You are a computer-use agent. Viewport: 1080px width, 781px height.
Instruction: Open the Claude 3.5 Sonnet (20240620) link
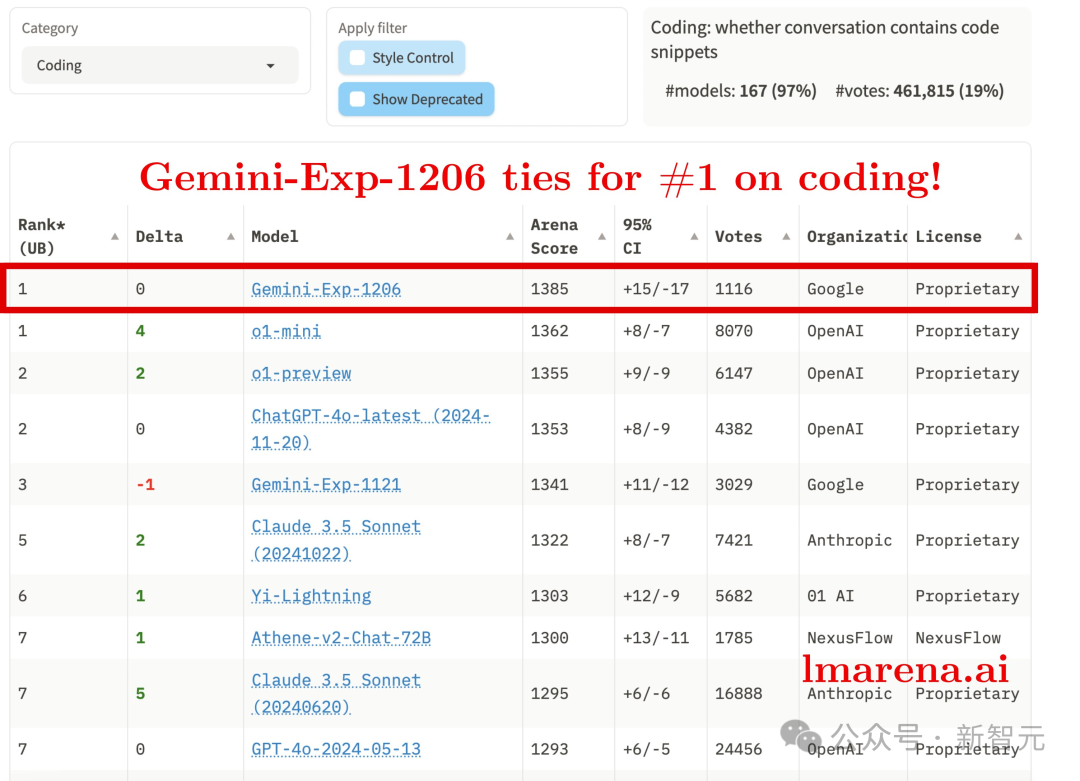(x=335, y=694)
